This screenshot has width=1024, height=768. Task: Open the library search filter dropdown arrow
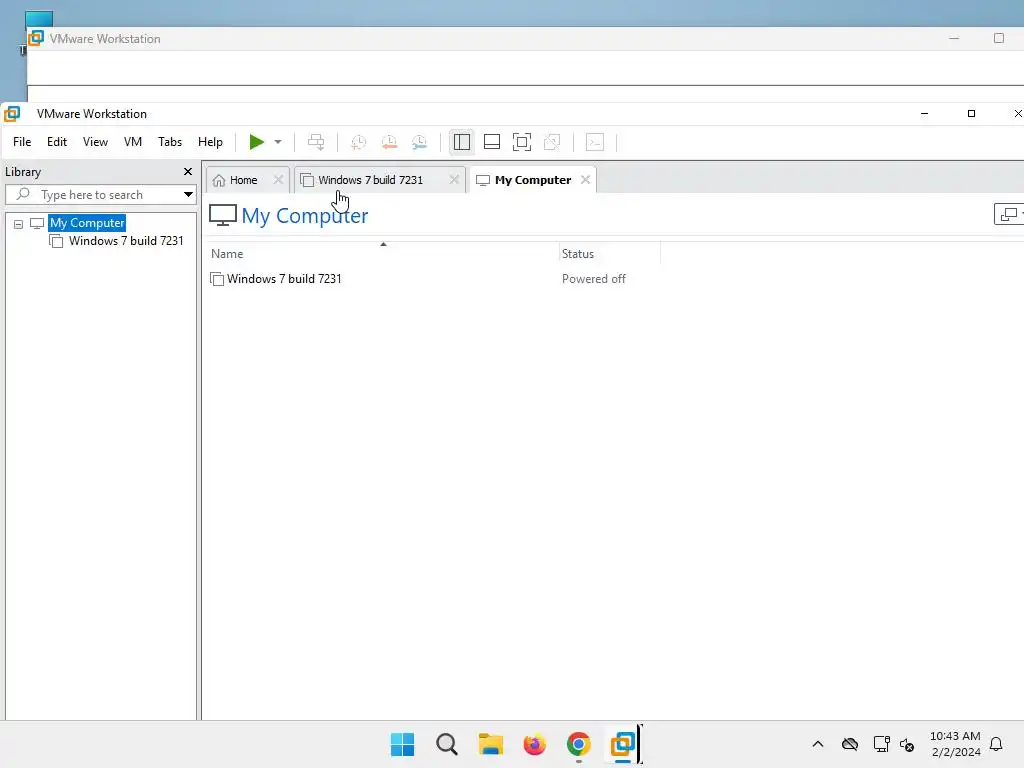click(188, 195)
